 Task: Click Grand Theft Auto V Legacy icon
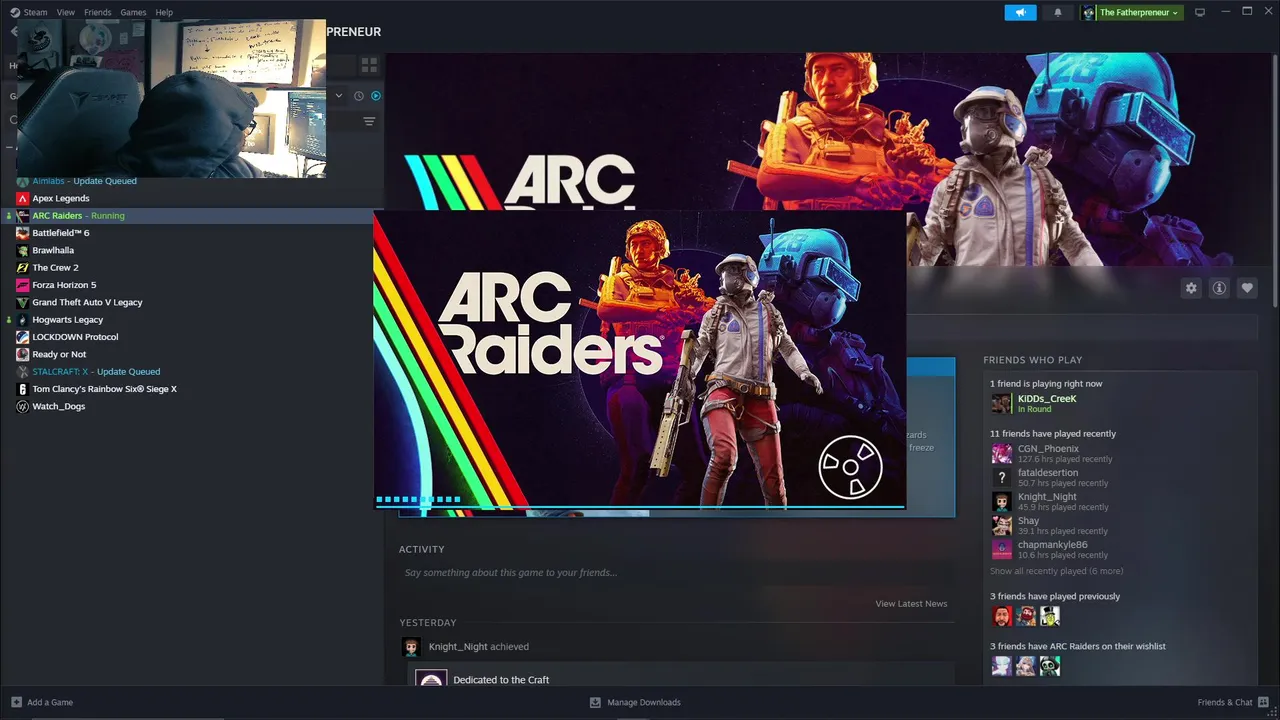(x=23, y=302)
